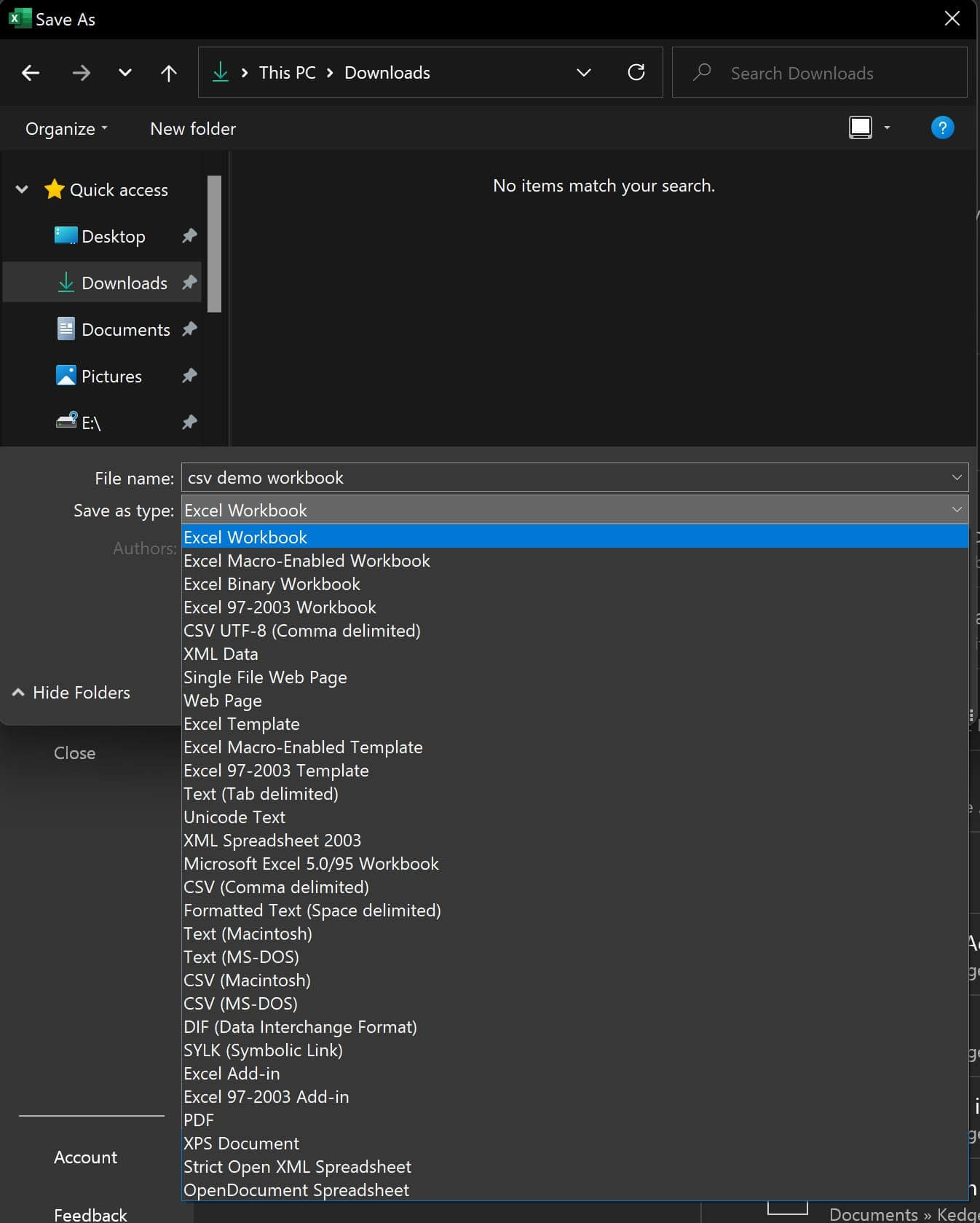Image resolution: width=980 pixels, height=1223 pixels.
Task: Open the blue Help icon
Action: point(942,128)
